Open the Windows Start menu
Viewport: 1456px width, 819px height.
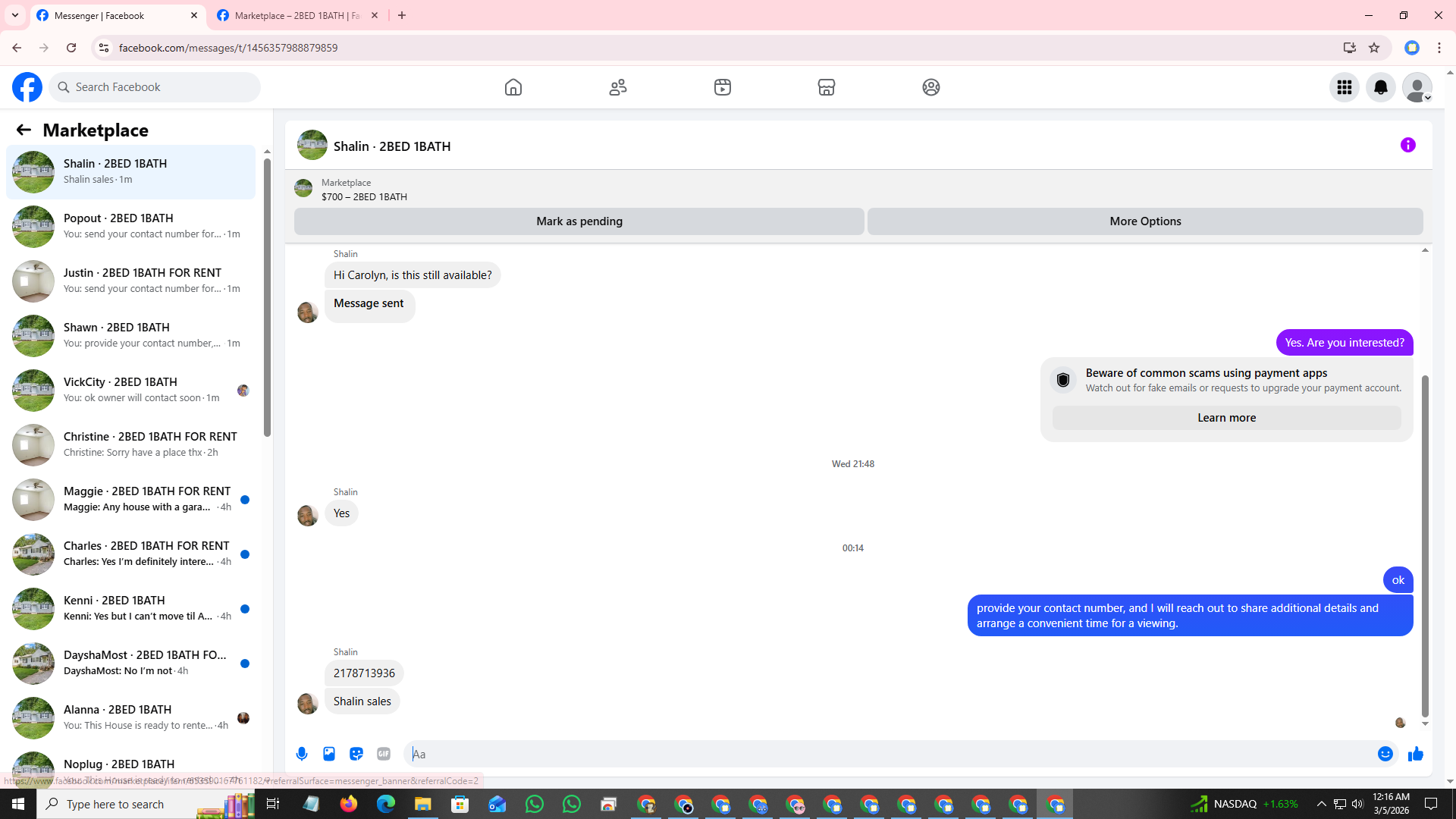pyautogui.click(x=18, y=804)
